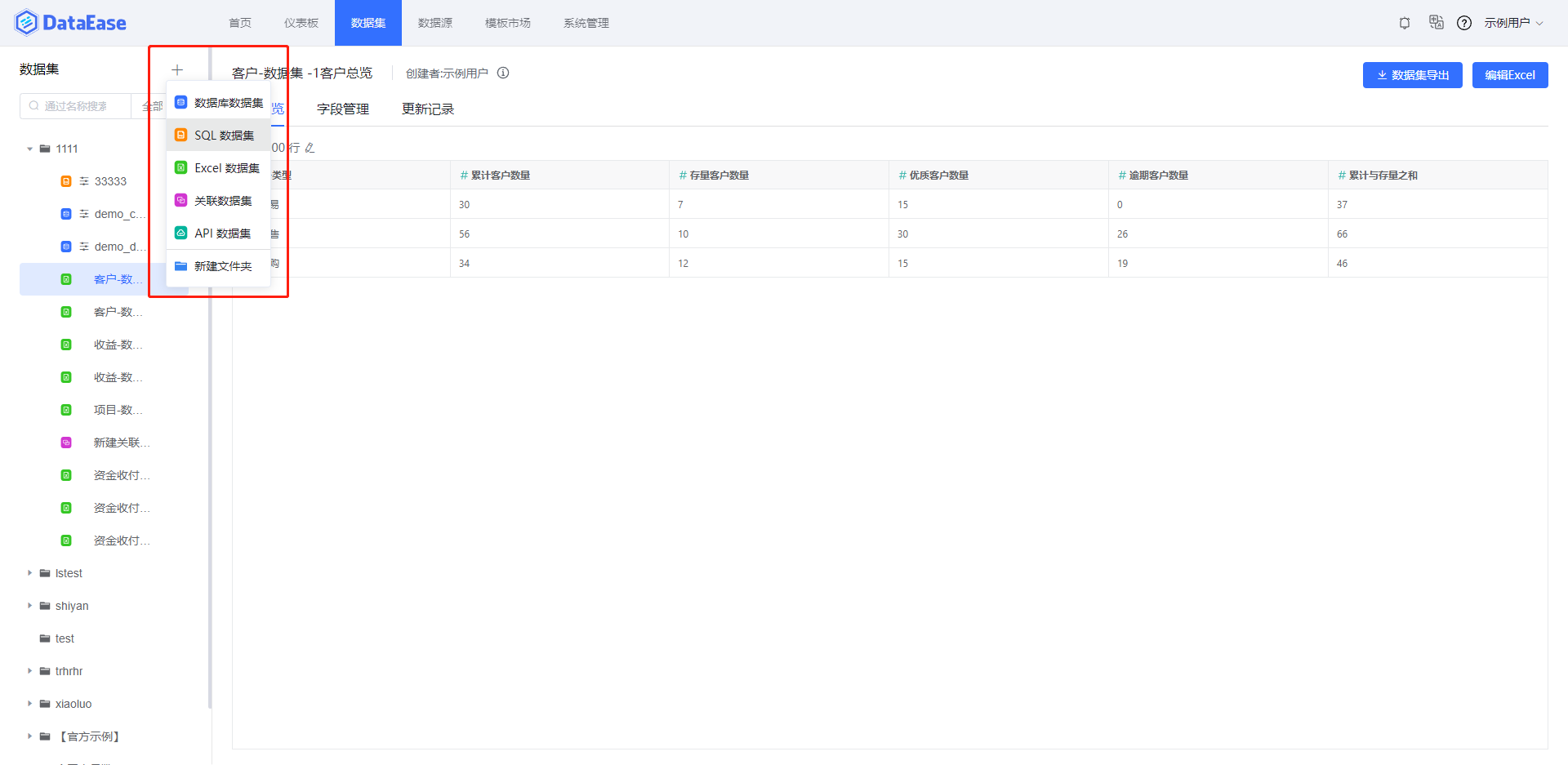Click the language switch icon
Viewport: 1568px width, 765px height.
(1437, 22)
